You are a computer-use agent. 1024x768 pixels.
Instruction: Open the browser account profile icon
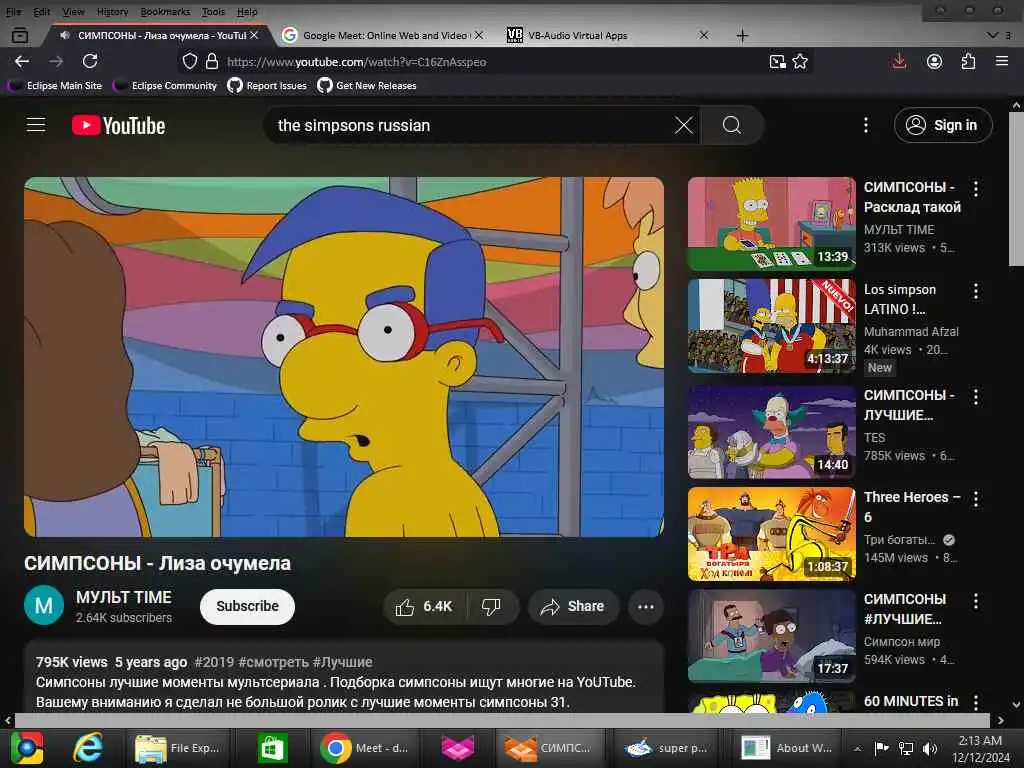pos(935,61)
